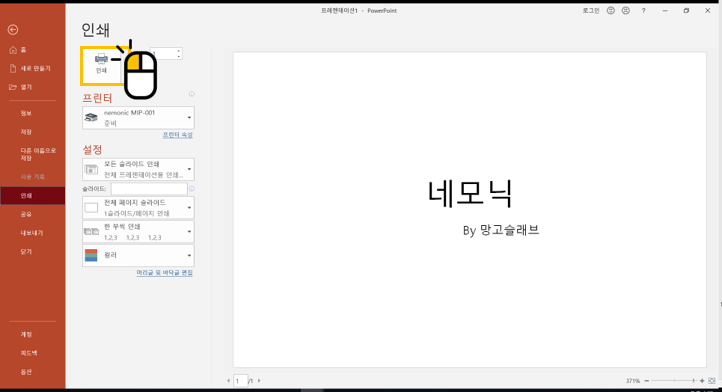Open the 내보내기 page
Image resolution: width=722 pixels, height=392 pixels.
click(32, 233)
